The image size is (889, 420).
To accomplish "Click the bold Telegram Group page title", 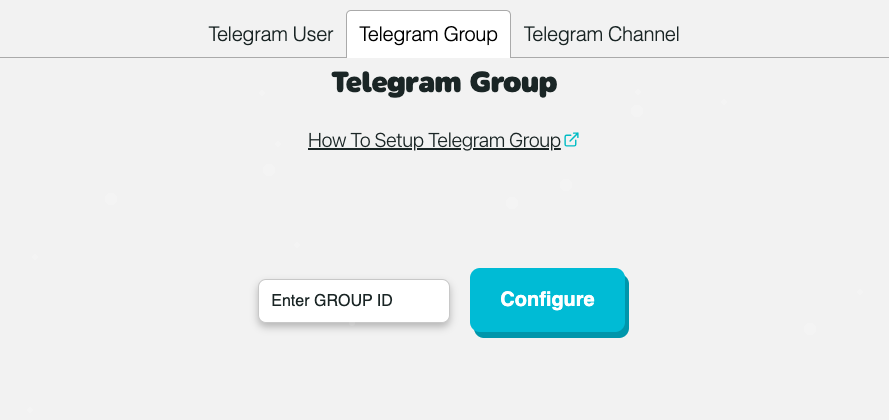I will pyautogui.click(x=444, y=83).
